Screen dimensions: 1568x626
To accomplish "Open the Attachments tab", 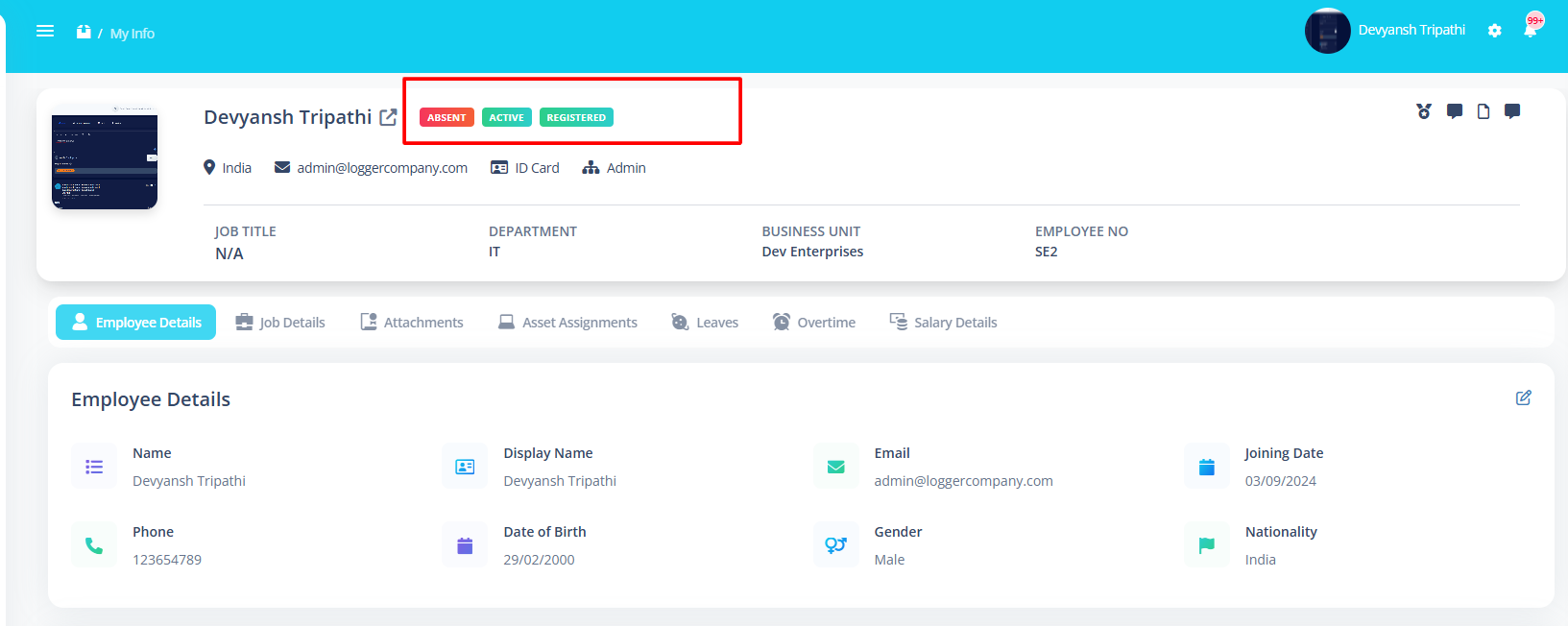I will pos(412,323).
